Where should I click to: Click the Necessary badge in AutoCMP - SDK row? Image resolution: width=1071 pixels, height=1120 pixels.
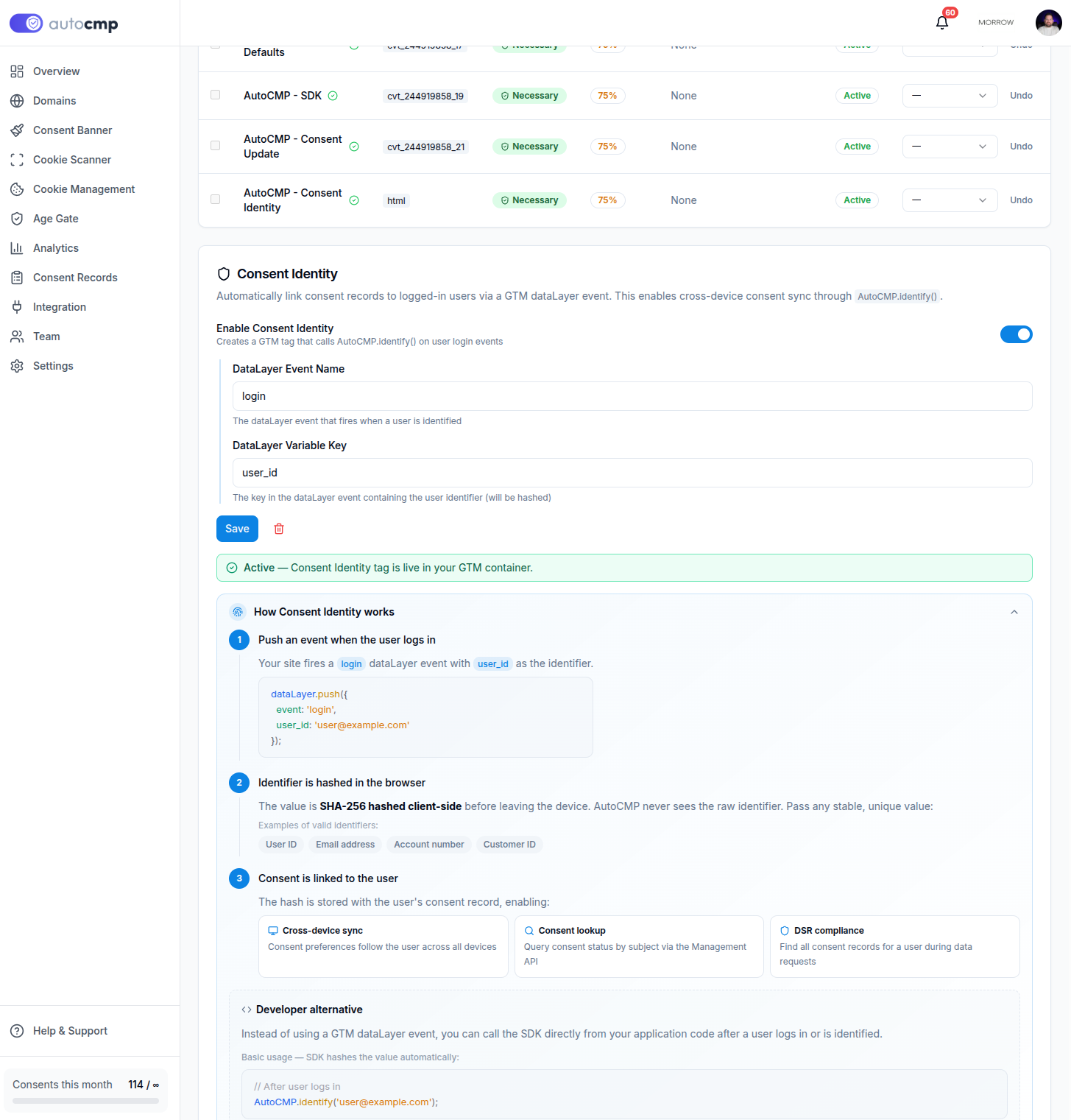(529, 96)
